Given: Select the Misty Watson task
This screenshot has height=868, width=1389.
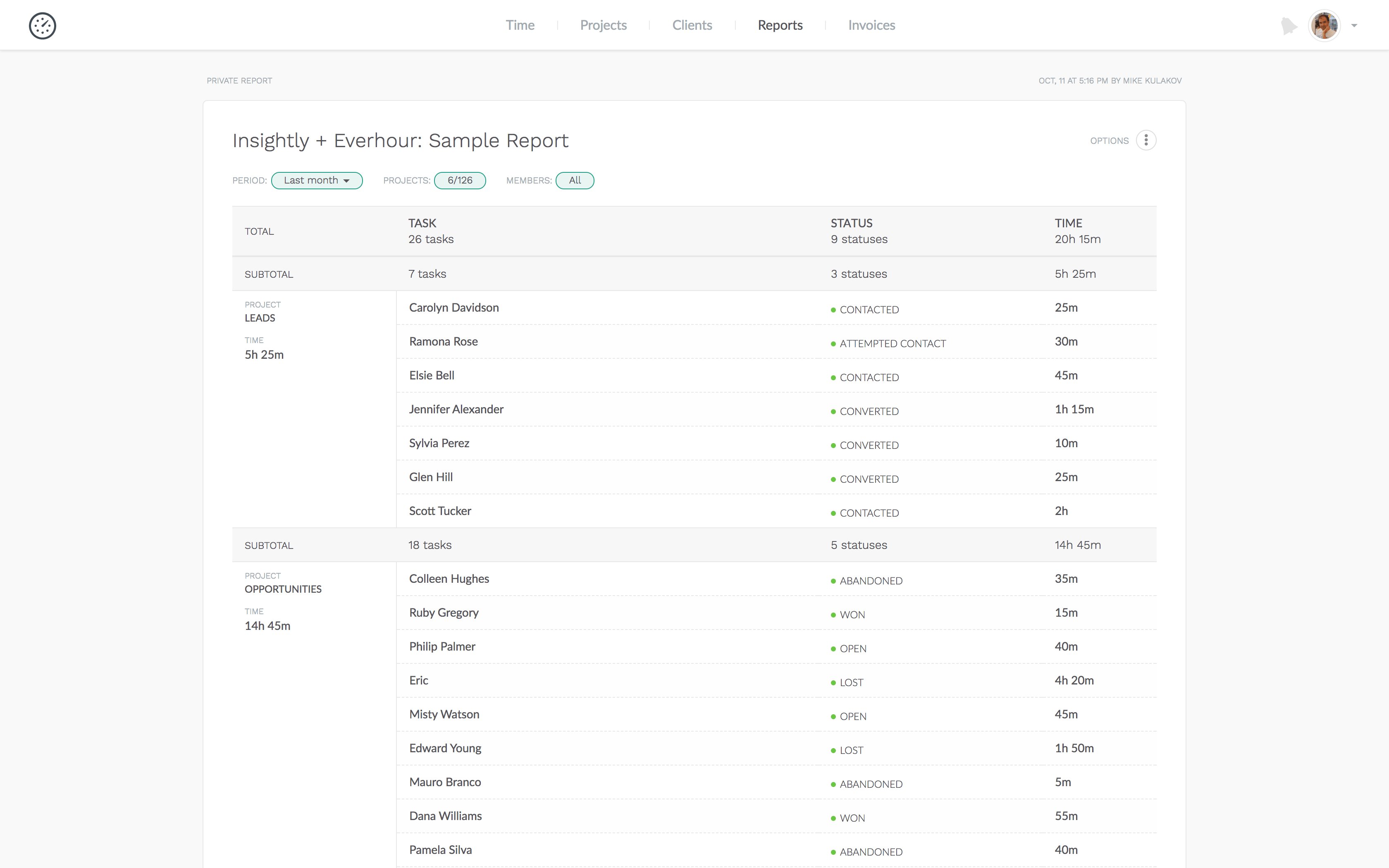Looking at the screenshot, I should coord(444,714).
